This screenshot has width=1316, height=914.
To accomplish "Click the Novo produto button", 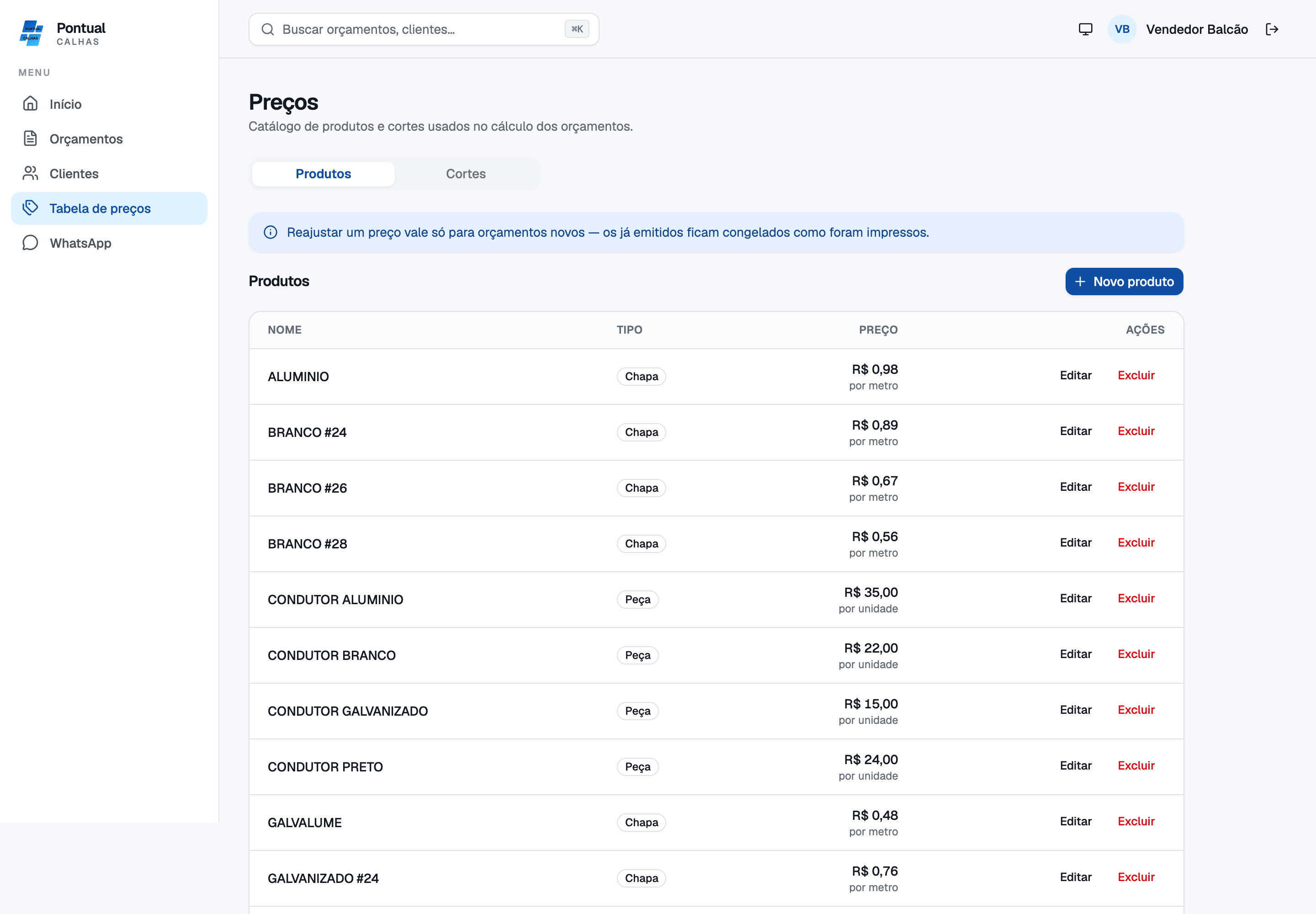I will point(1124,282).
